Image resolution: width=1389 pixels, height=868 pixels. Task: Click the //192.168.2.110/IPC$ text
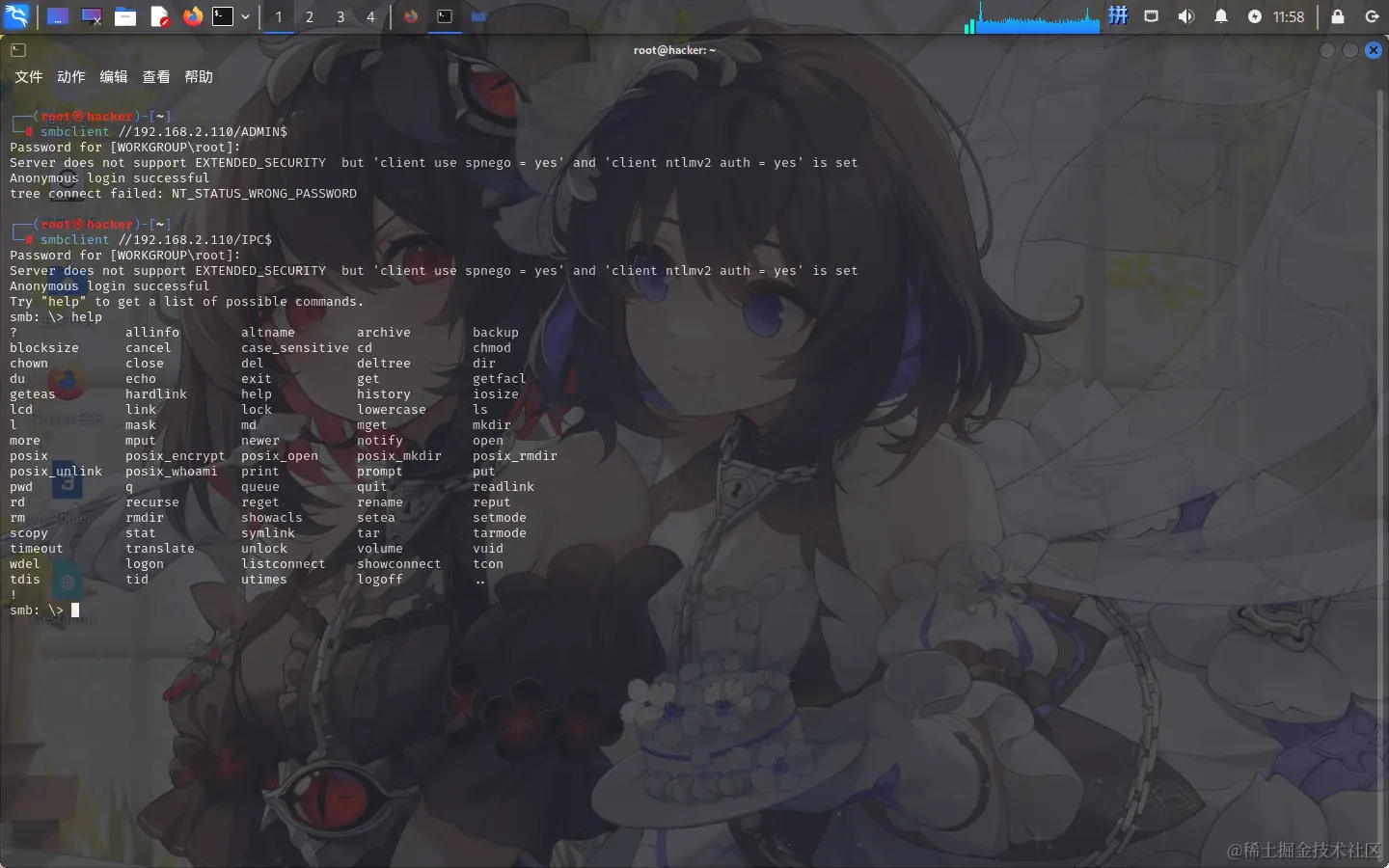tap(195, 240)
